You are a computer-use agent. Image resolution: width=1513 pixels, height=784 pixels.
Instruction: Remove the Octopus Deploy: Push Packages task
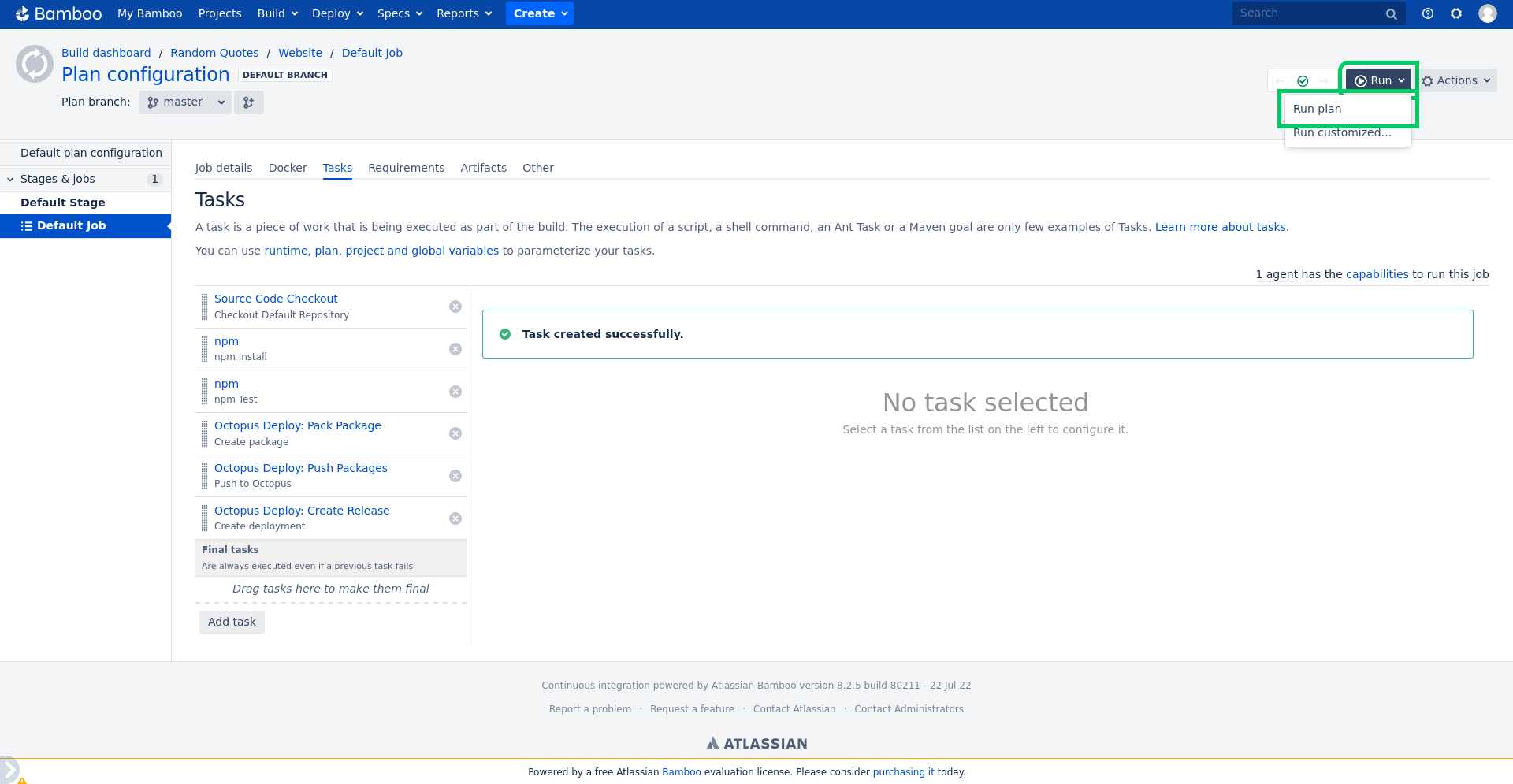[455, 476]
